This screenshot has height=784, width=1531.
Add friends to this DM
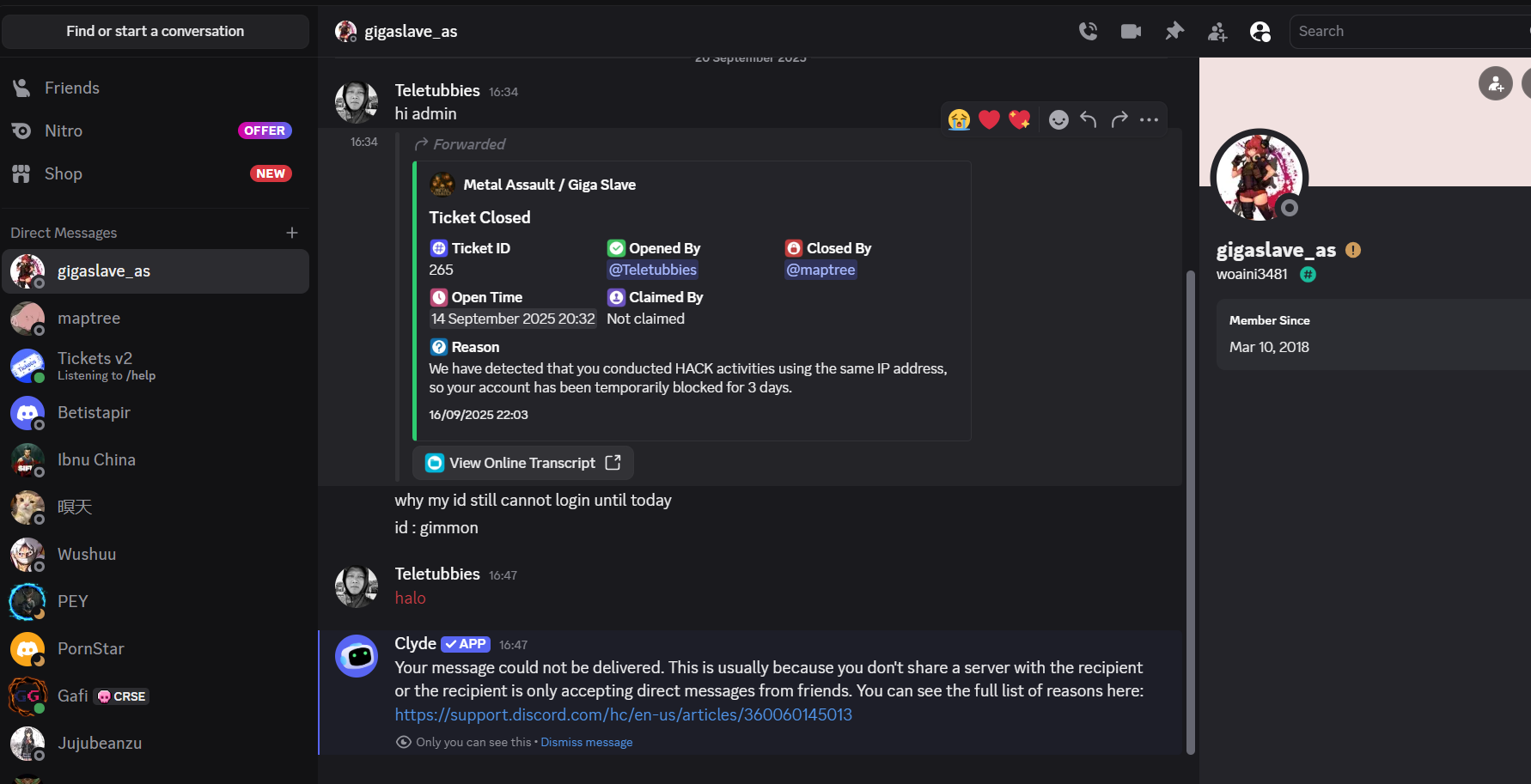click(1217, 32)
